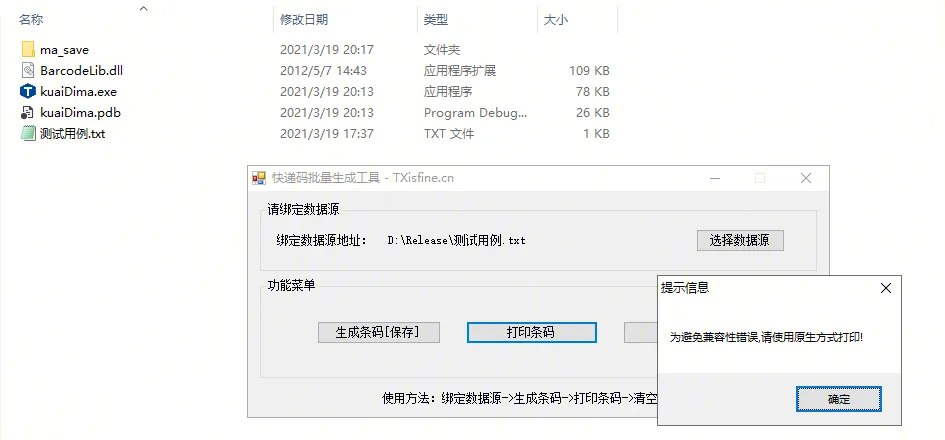Viewport: 945px width, 440px height.
Task: Click file name BarcodeLib.dll
Action: tap(81, 71)
